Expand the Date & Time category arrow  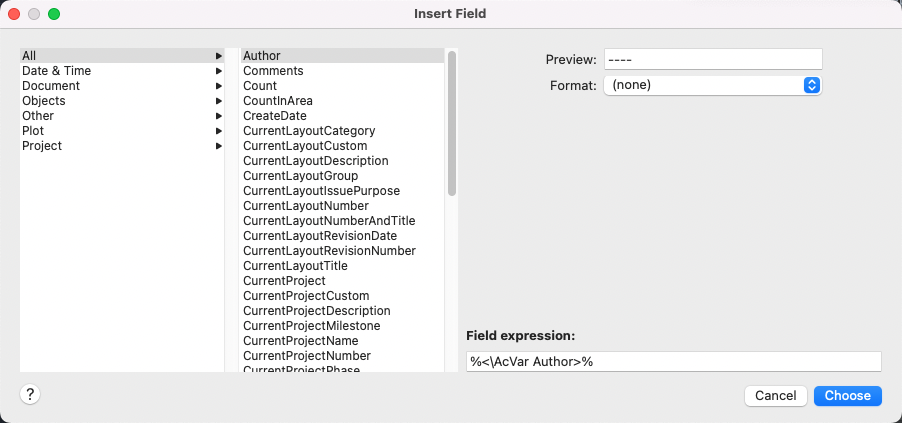point(218,71)
